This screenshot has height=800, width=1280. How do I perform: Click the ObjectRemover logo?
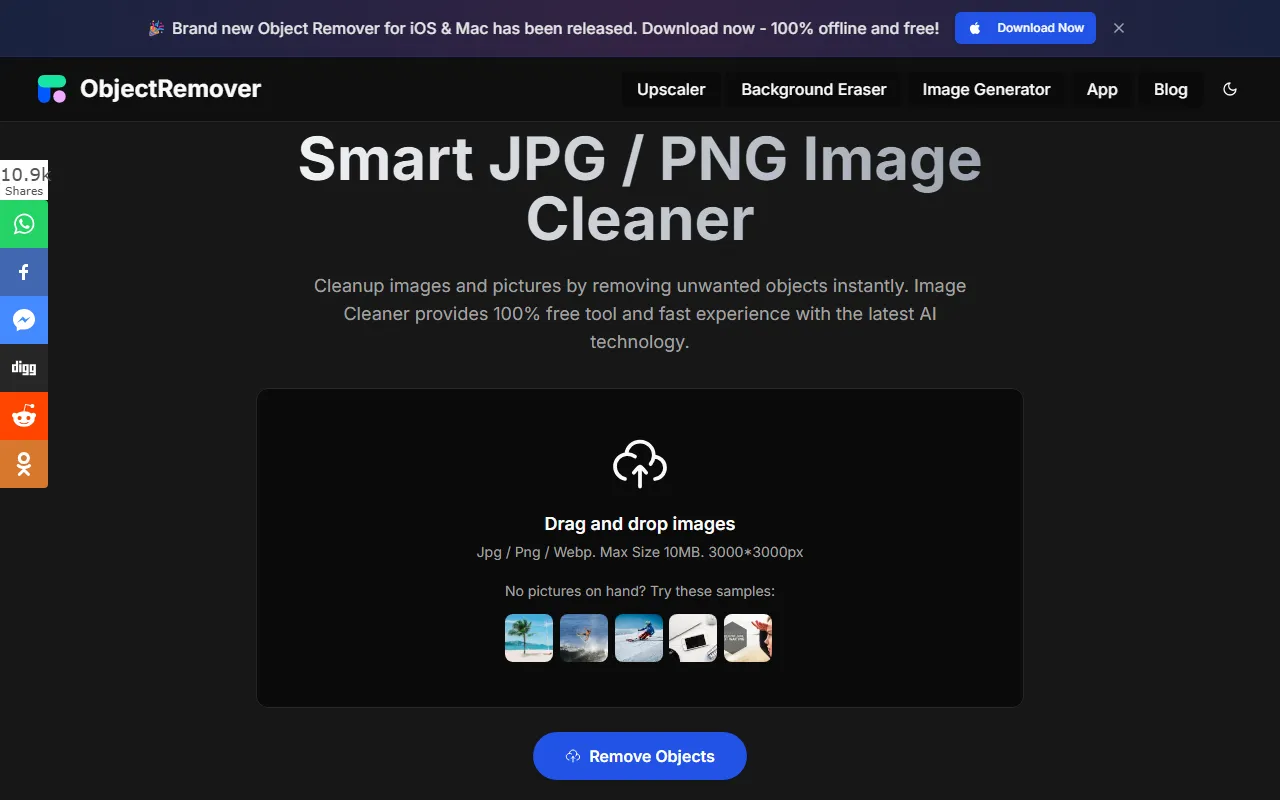(x=149, y=89)
